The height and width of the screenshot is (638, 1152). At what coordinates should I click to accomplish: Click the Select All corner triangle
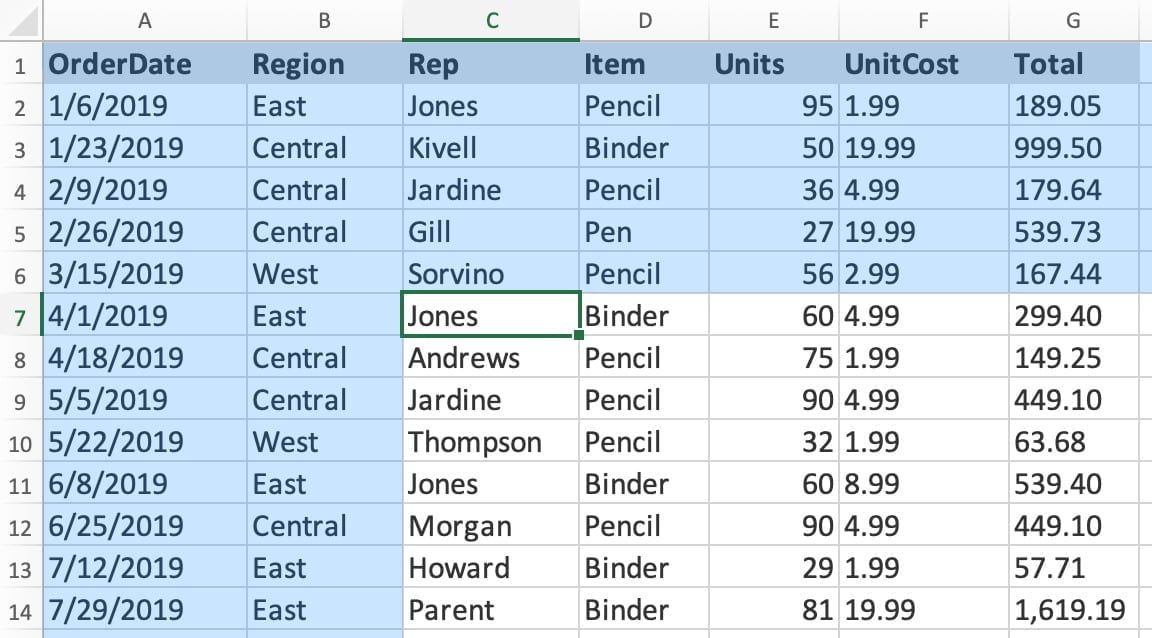[22, 22]
